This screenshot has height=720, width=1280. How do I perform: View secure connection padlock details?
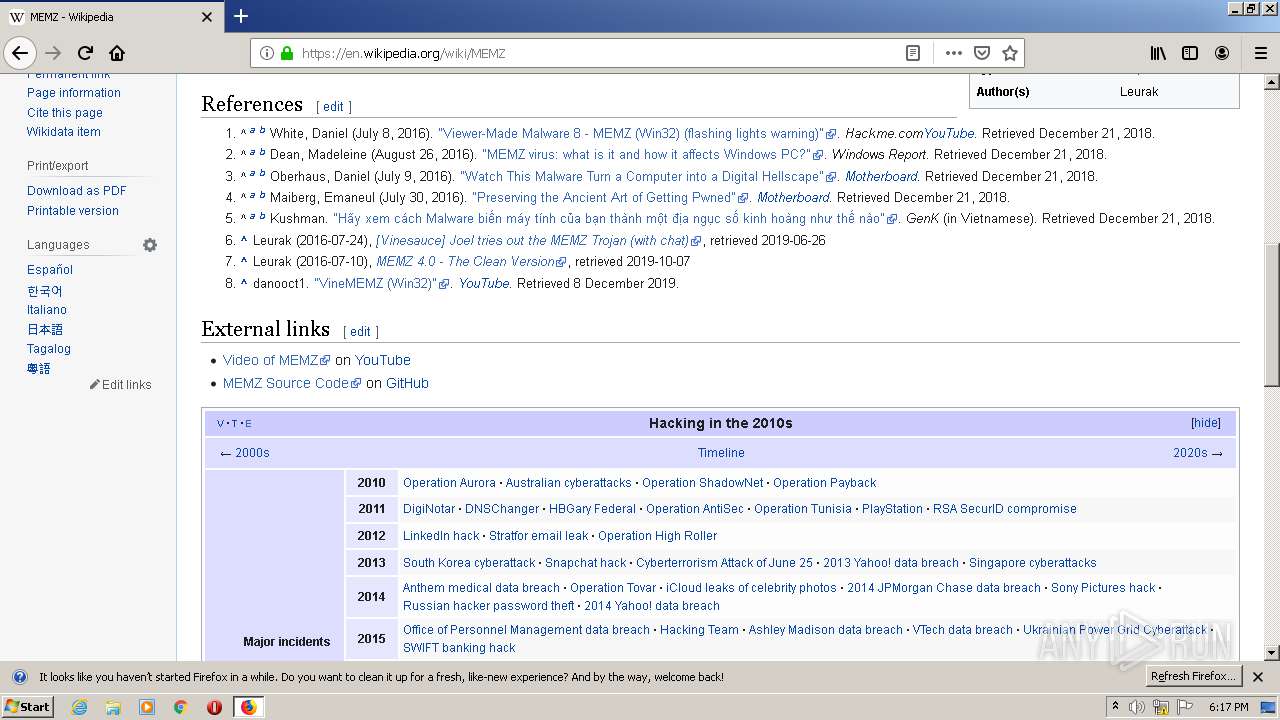click(x=287, y=53)
